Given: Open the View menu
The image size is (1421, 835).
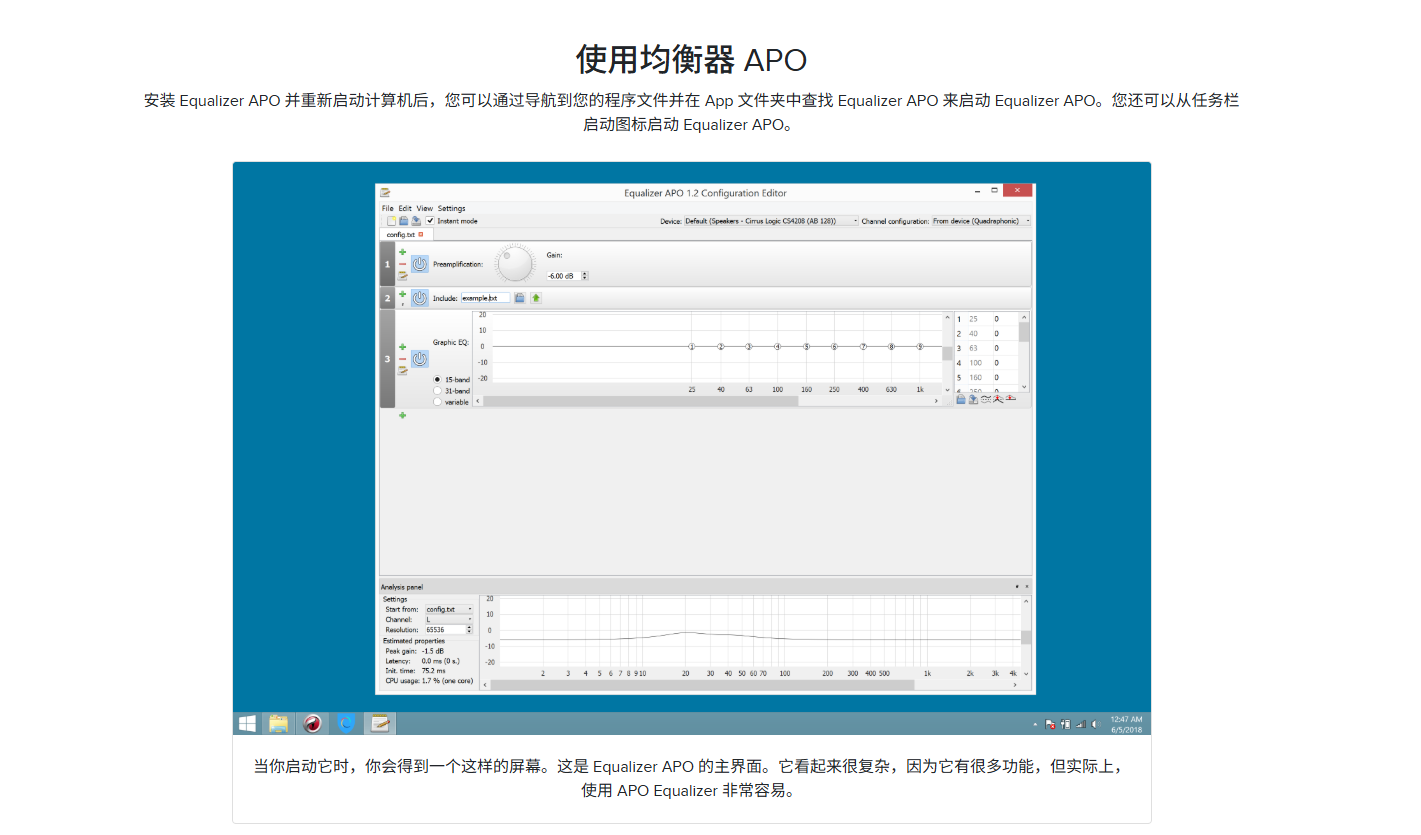Looking at the screenshot, I should click(425, 208).
